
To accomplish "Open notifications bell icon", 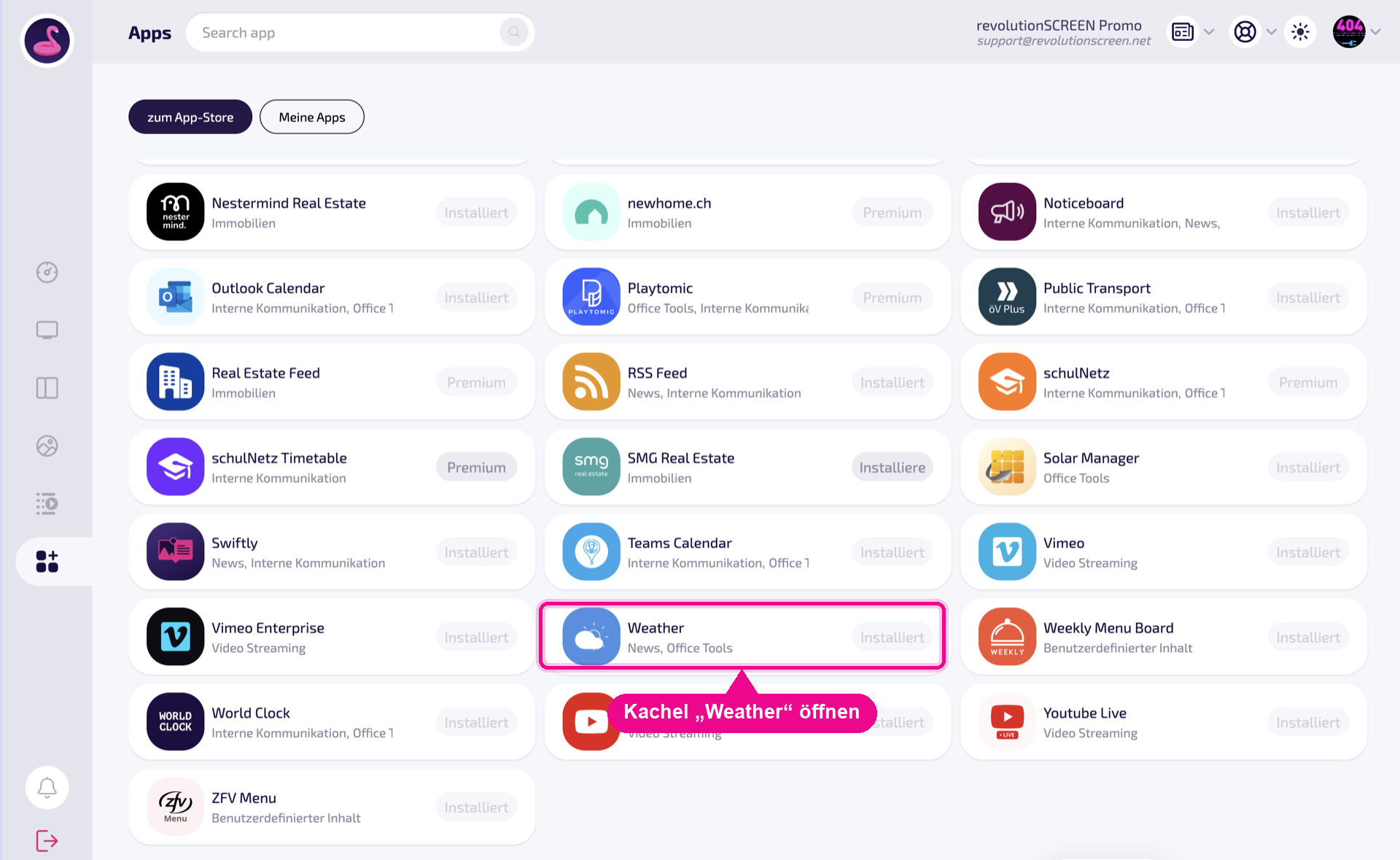I will click(47, 788).
